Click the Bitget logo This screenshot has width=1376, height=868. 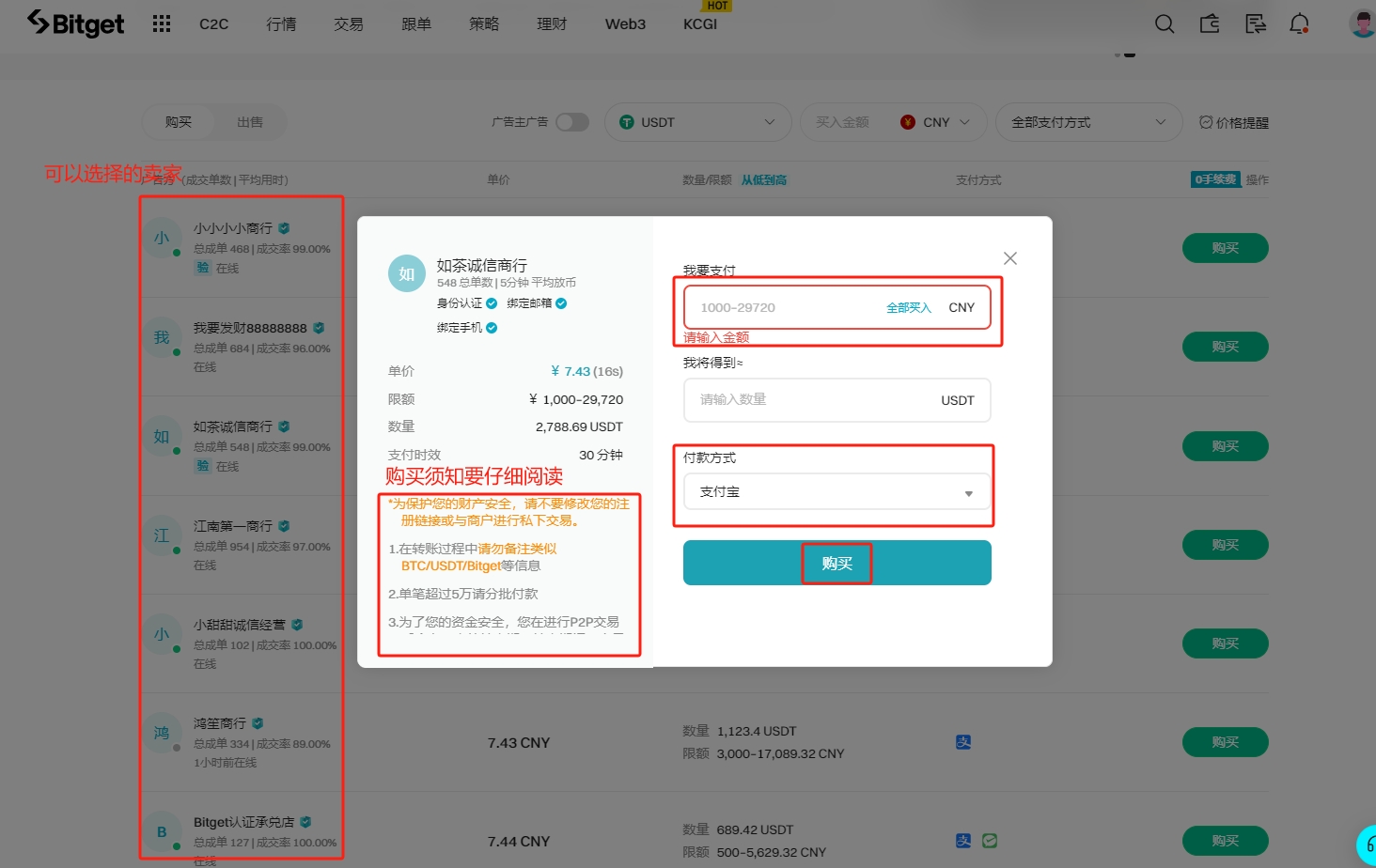pos(75,23)
